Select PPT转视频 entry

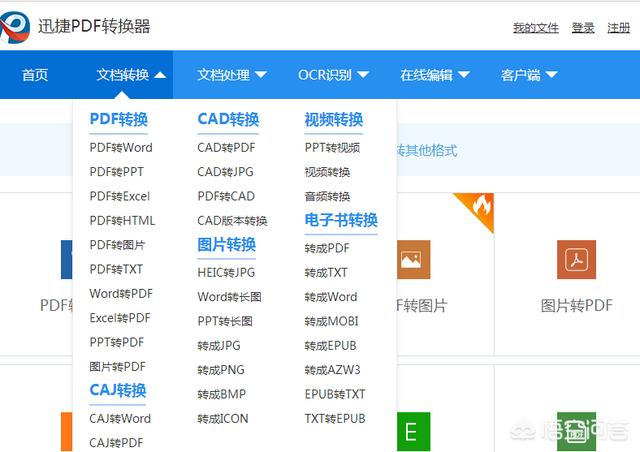point(332,147)
